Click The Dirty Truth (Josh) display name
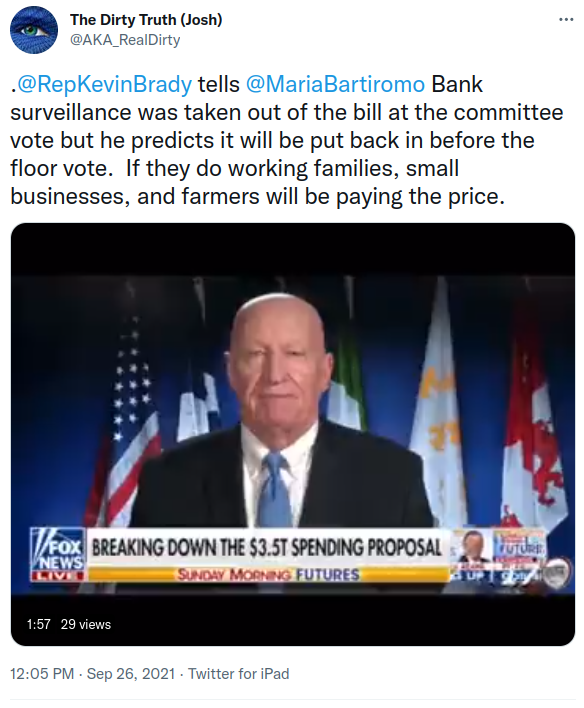This screenshot has width=584, height=708. (x=146, y=20)
